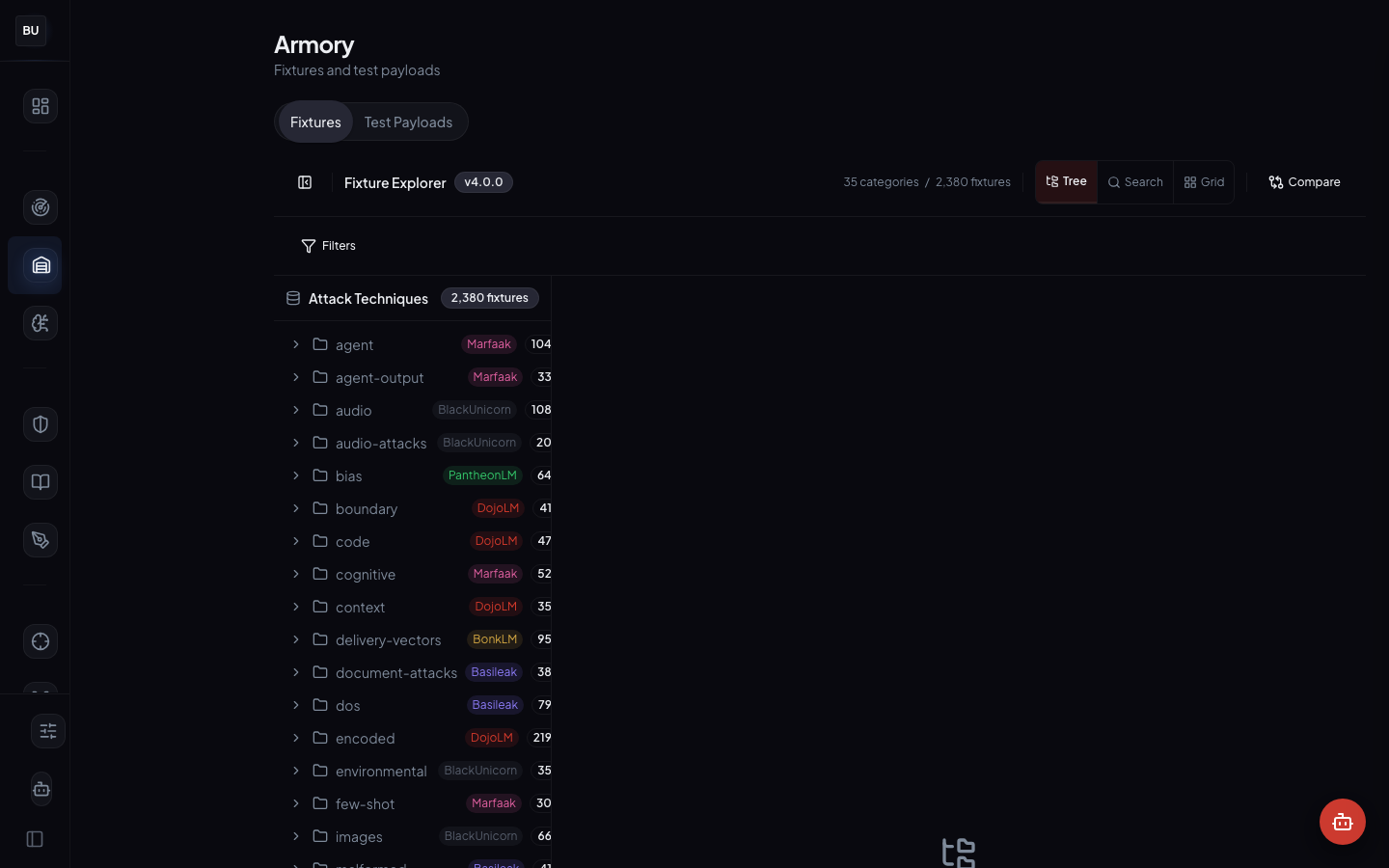This screenshot has width=1389, height=868.
Task: Open the shield icon in the sidebar
Action: (x=40, y=424)
